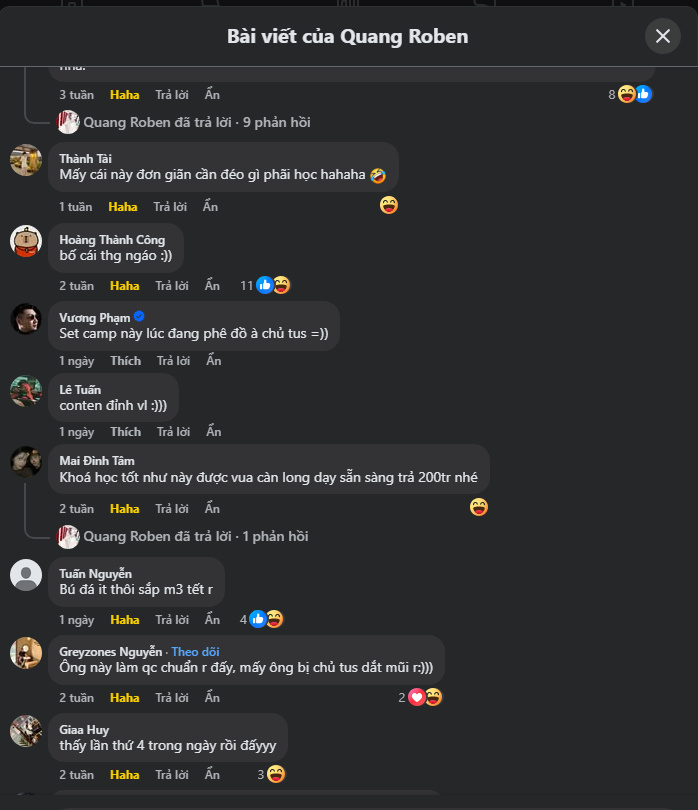View reactions on Hoàng Thành Công's comment
The height and width of the screenshot is (810, 698).
(x=272, y=285)
